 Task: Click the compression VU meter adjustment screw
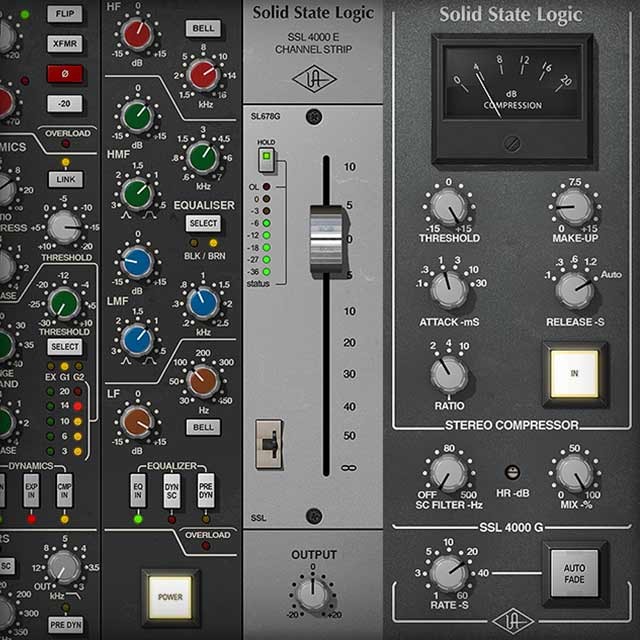(511, 142)
